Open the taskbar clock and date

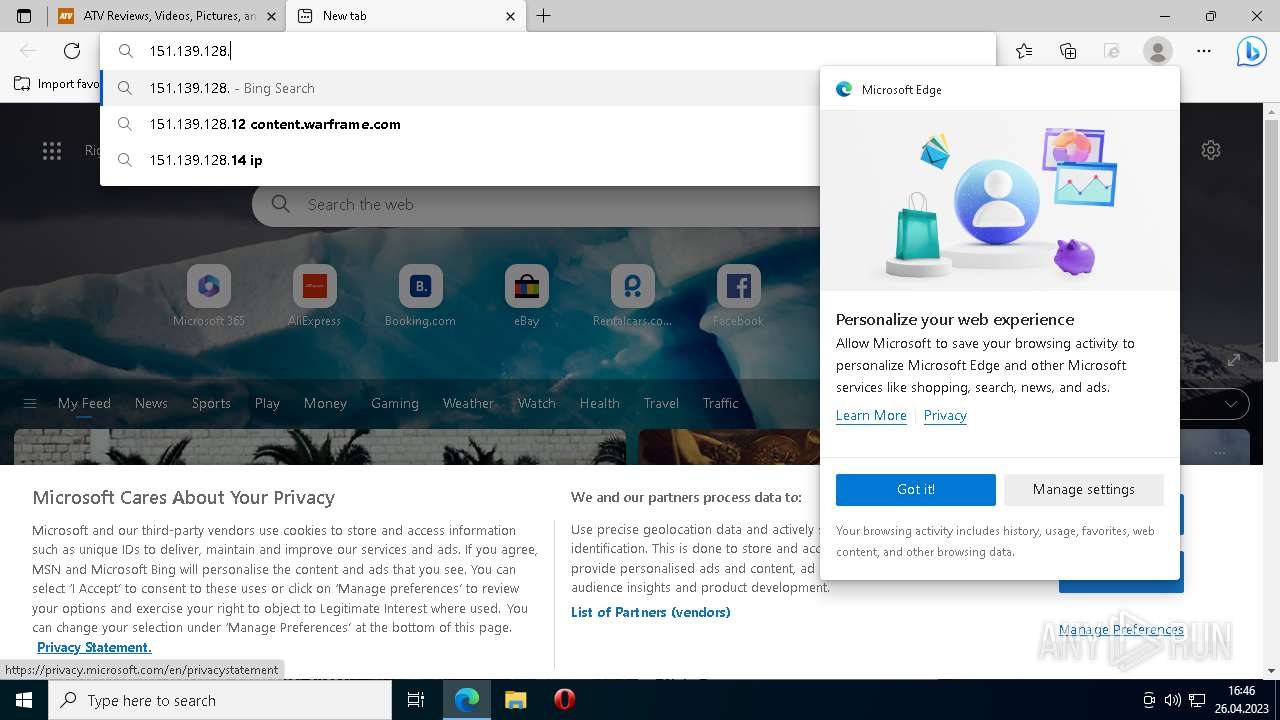click(x=1241, y=700)
